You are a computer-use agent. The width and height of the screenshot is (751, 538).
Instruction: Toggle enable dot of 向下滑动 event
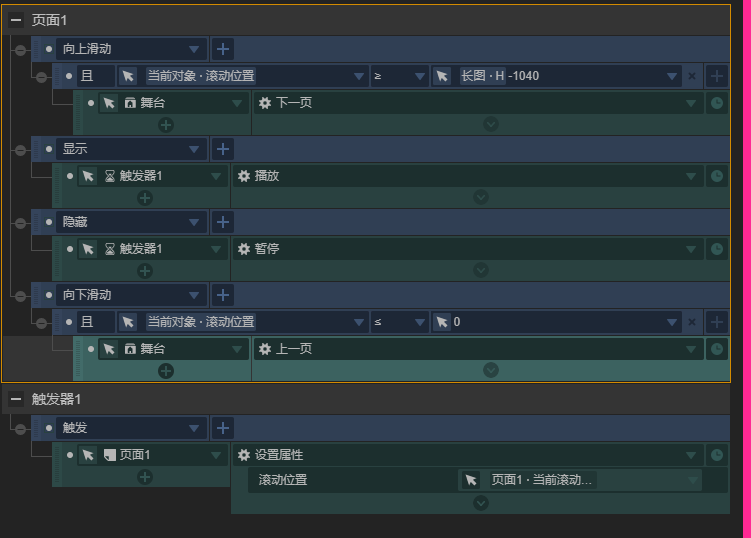pyautogui.click(x=48, y=295)
